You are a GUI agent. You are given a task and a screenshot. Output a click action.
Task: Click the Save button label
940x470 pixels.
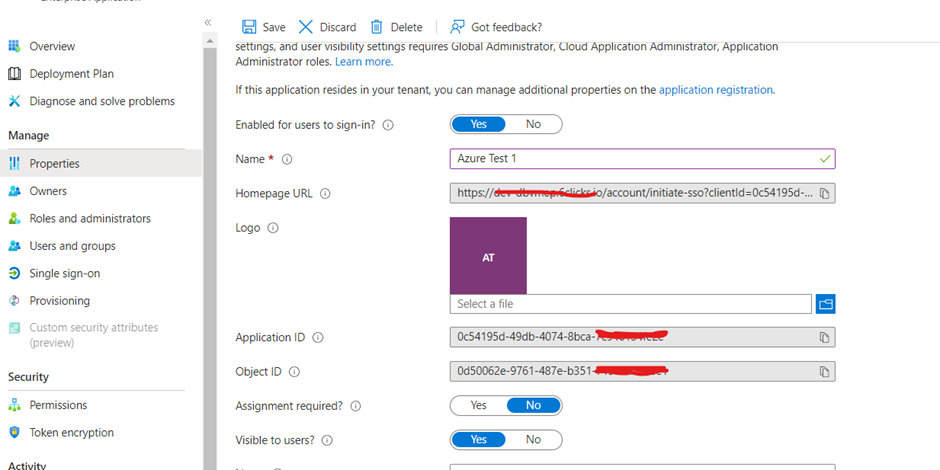[x=274, y=27]
